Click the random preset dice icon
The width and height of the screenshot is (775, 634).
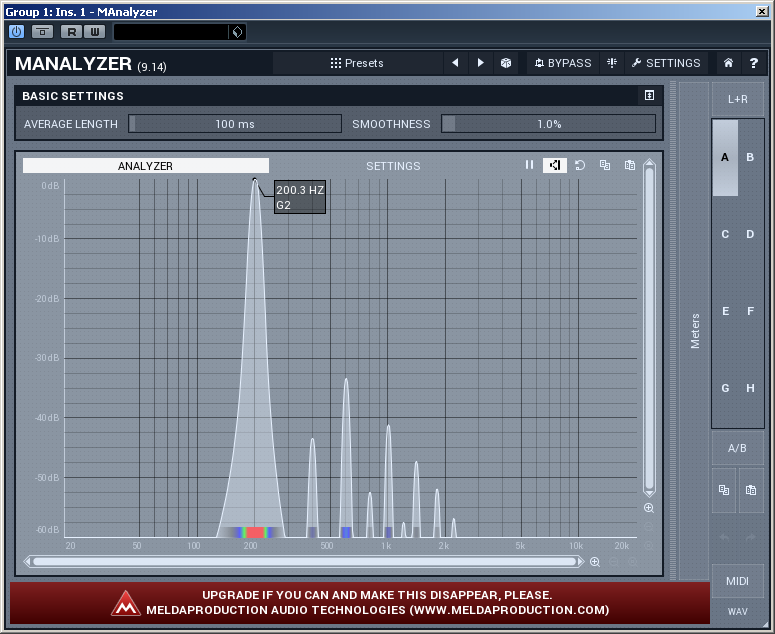pyautogui.click(x=506, y=63)
